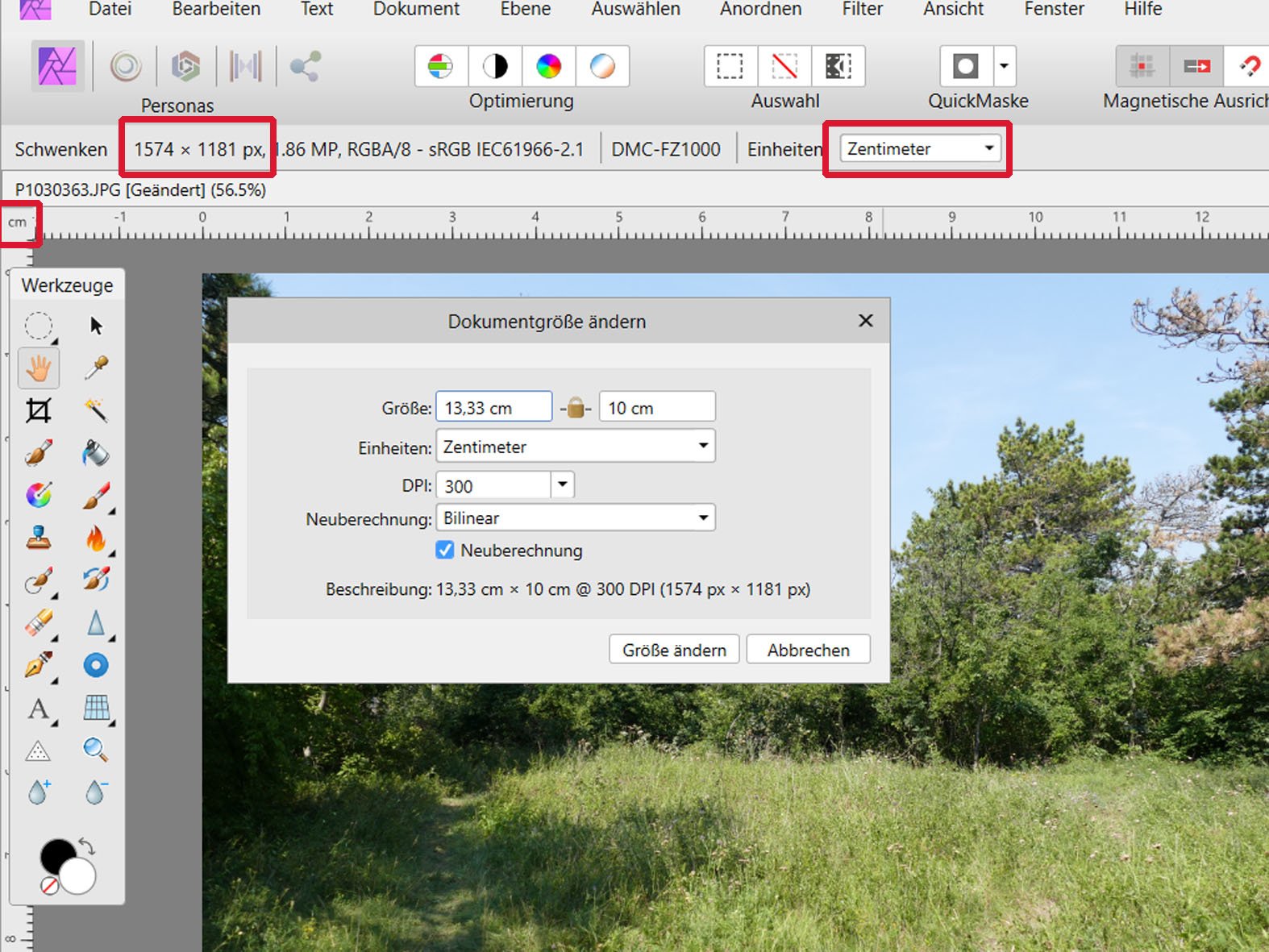This screenshot has height=952, width=1269.
Task: Set no color with the red slash icon
Action: point(49,886)
